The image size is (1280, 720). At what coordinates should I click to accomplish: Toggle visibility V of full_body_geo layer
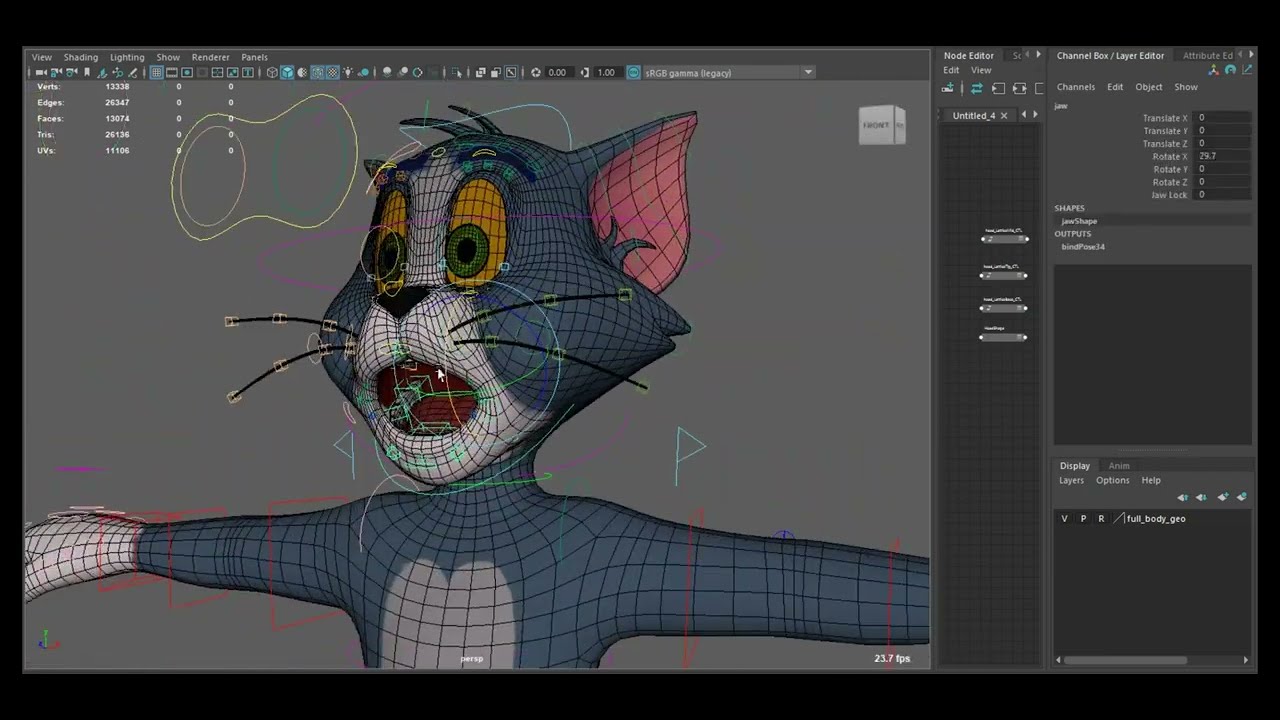coord(1064,519)
